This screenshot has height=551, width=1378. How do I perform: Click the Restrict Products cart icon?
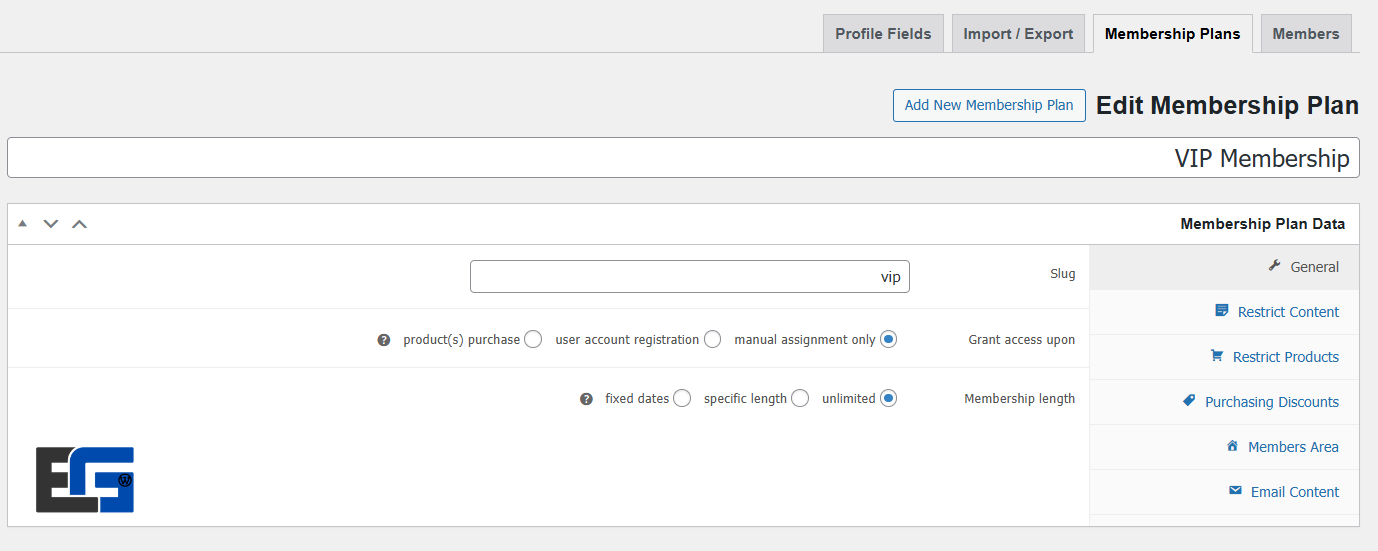pos(1217,356)
